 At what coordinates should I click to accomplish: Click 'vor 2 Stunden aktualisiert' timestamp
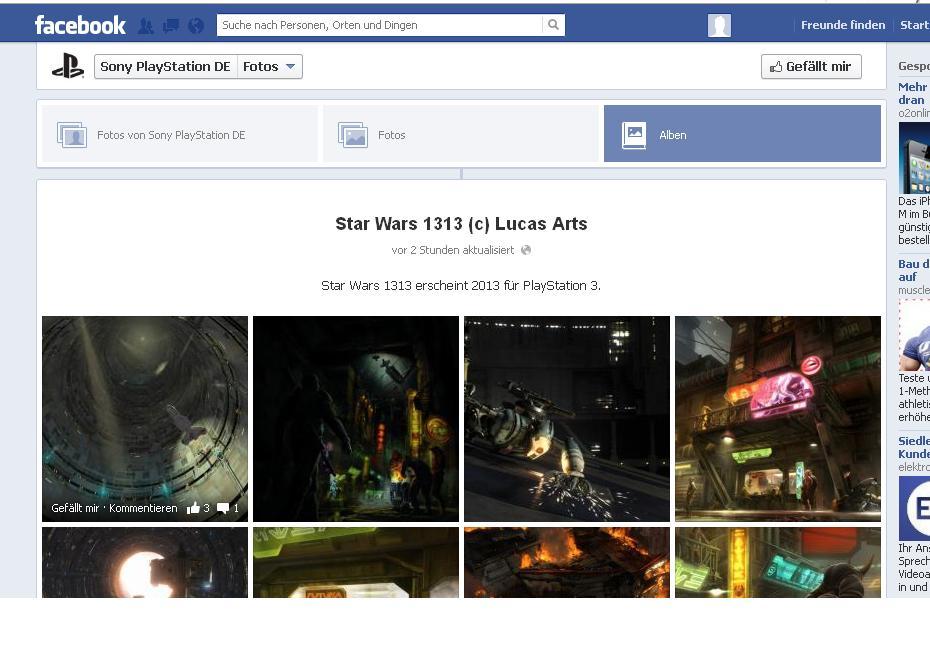(453, 250)
